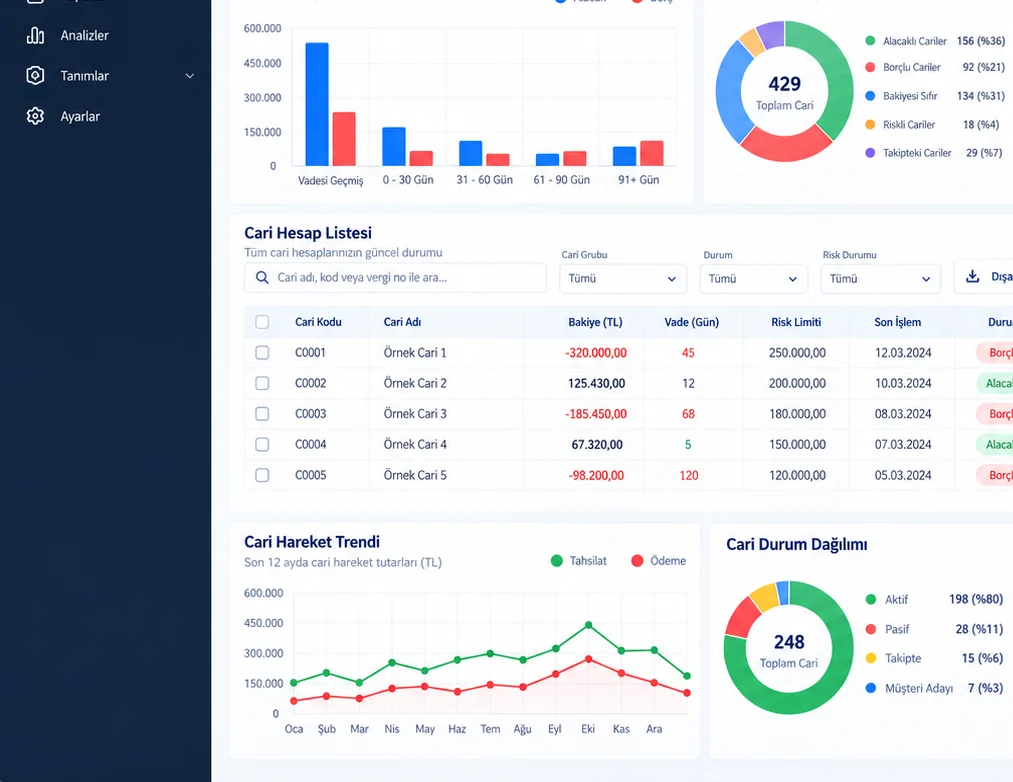Toggle the select-all header checkbox

coord(262,322)
